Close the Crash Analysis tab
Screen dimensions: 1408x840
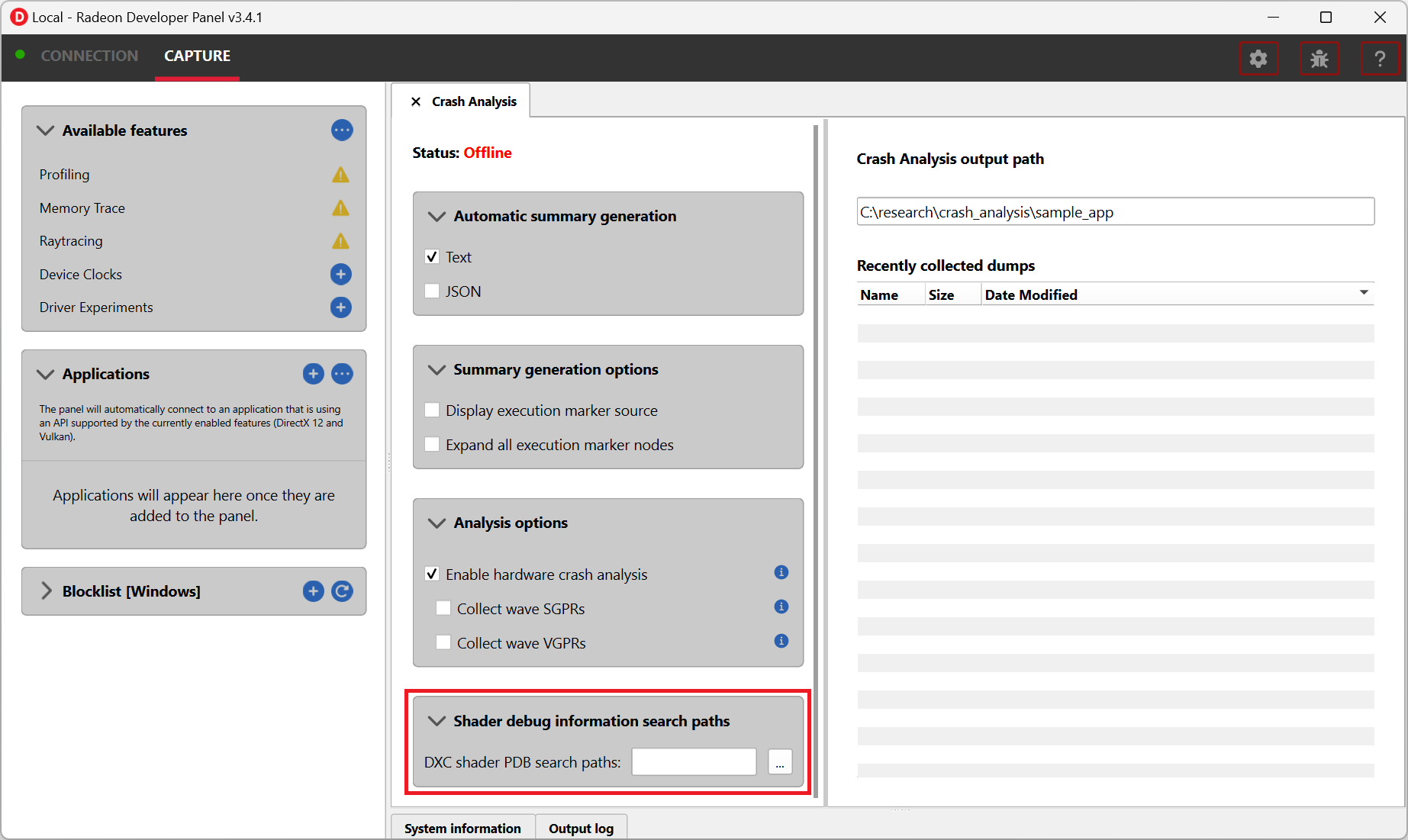tap(416, 101)
